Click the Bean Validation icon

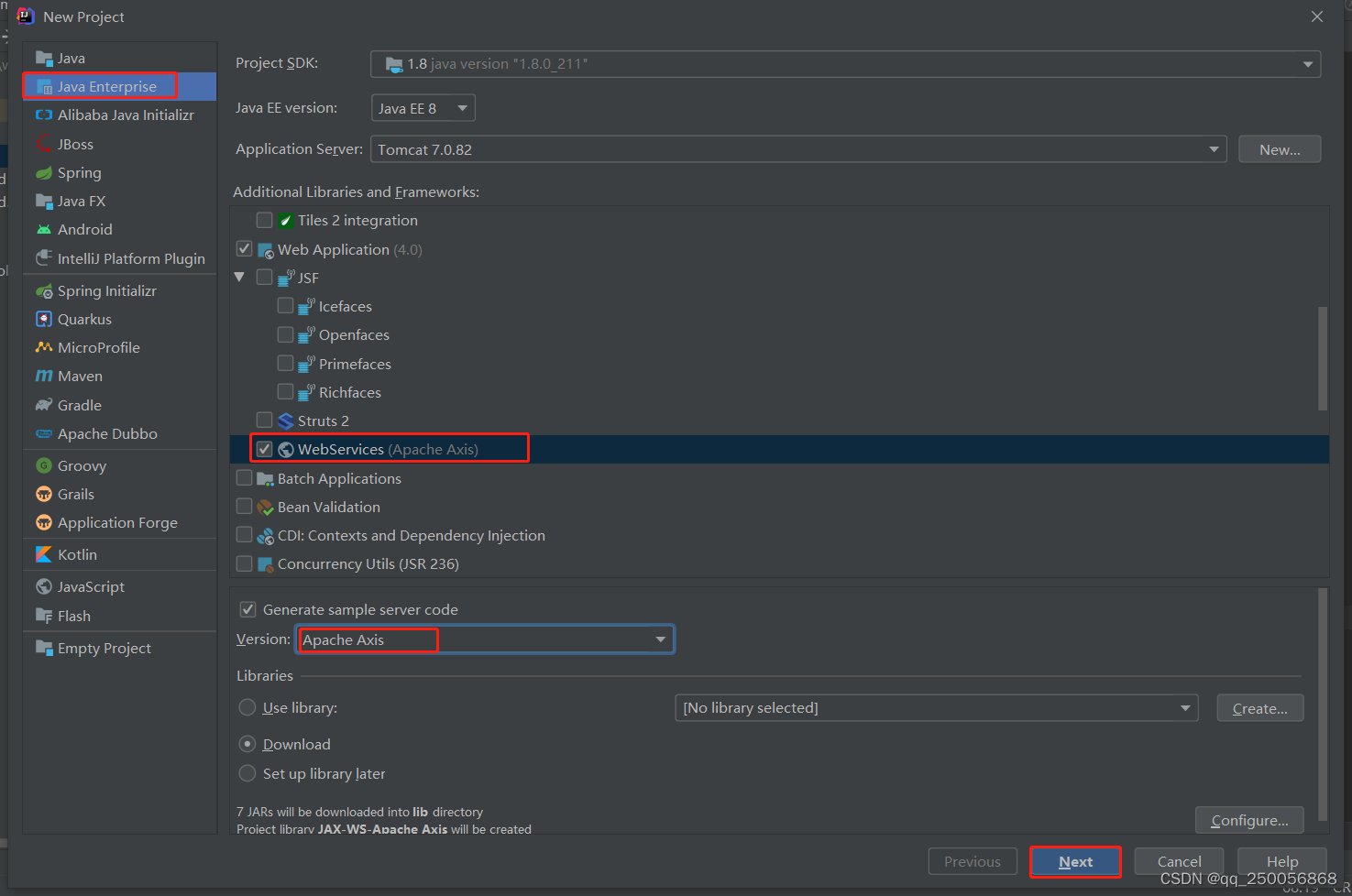pos(266,507)
